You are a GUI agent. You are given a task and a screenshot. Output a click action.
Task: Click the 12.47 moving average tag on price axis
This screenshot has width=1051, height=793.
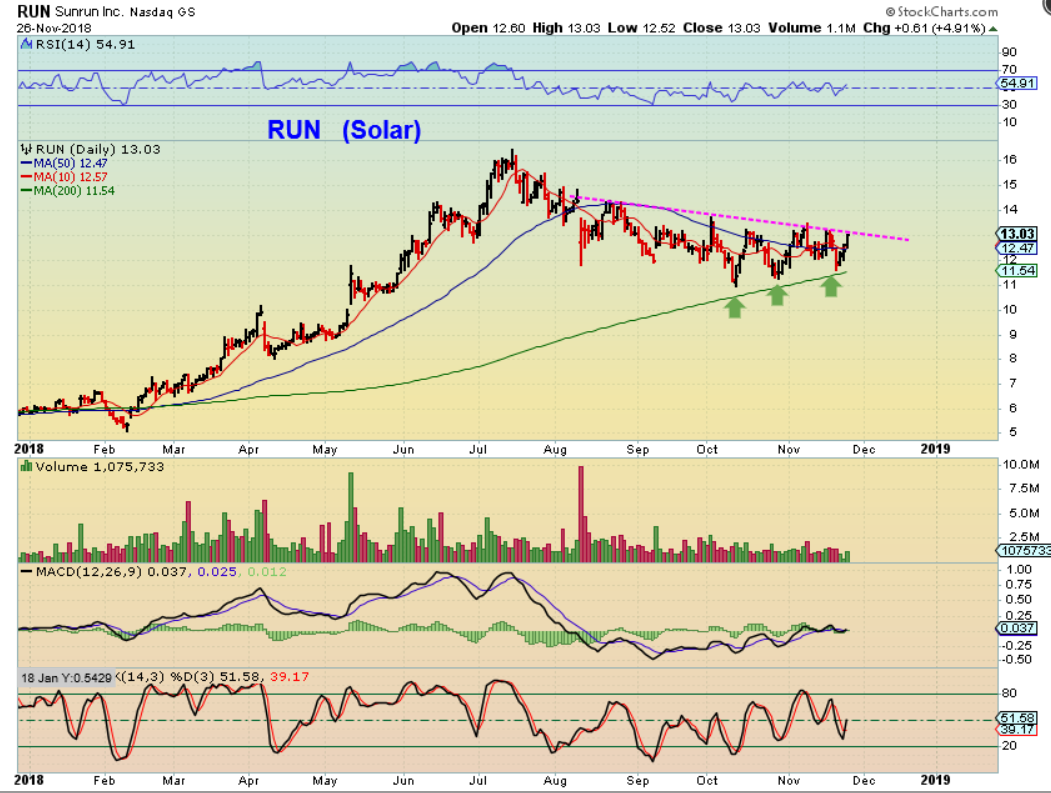(x=1017, y=247)
